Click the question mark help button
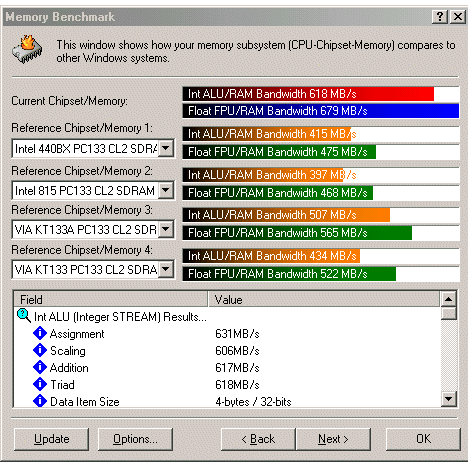 [x=440, y=16]
